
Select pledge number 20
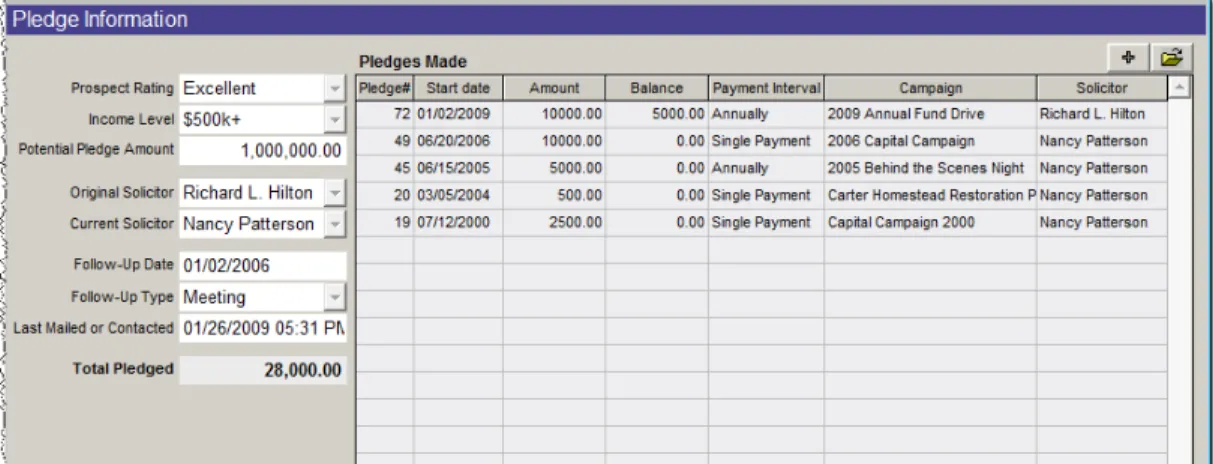[x=385, y=195]
